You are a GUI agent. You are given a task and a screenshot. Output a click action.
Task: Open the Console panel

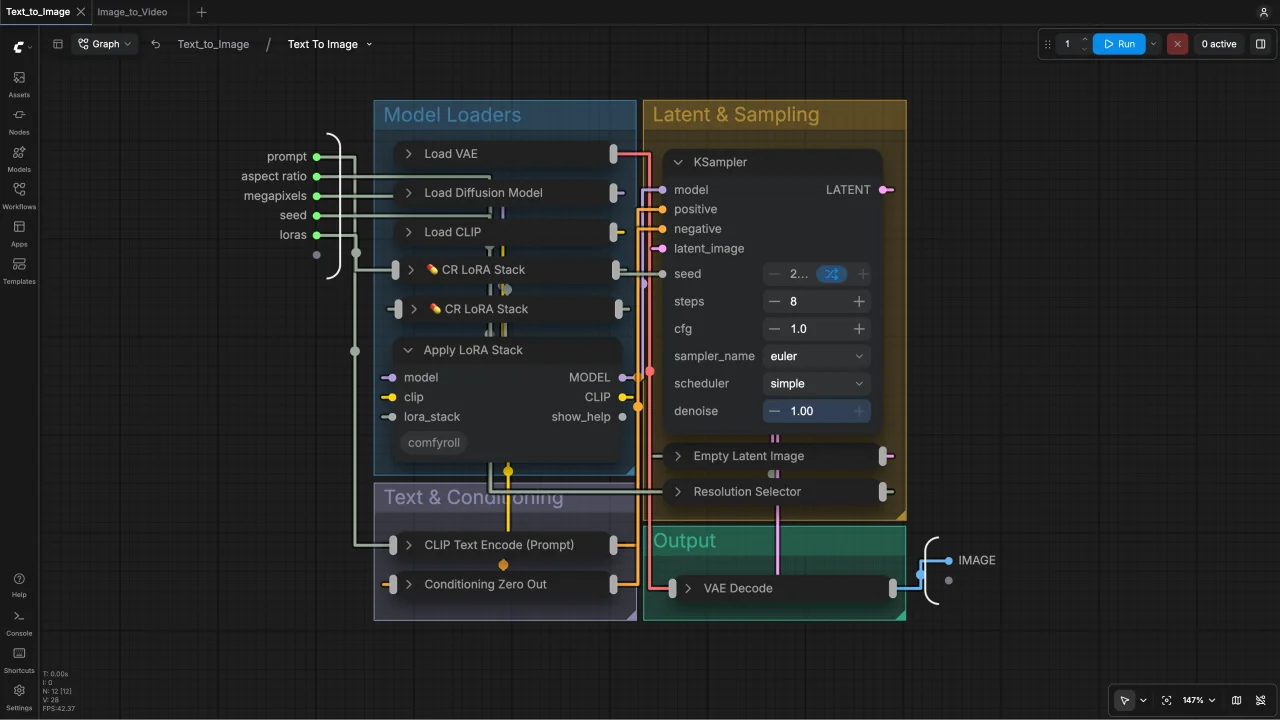[19, 623]
